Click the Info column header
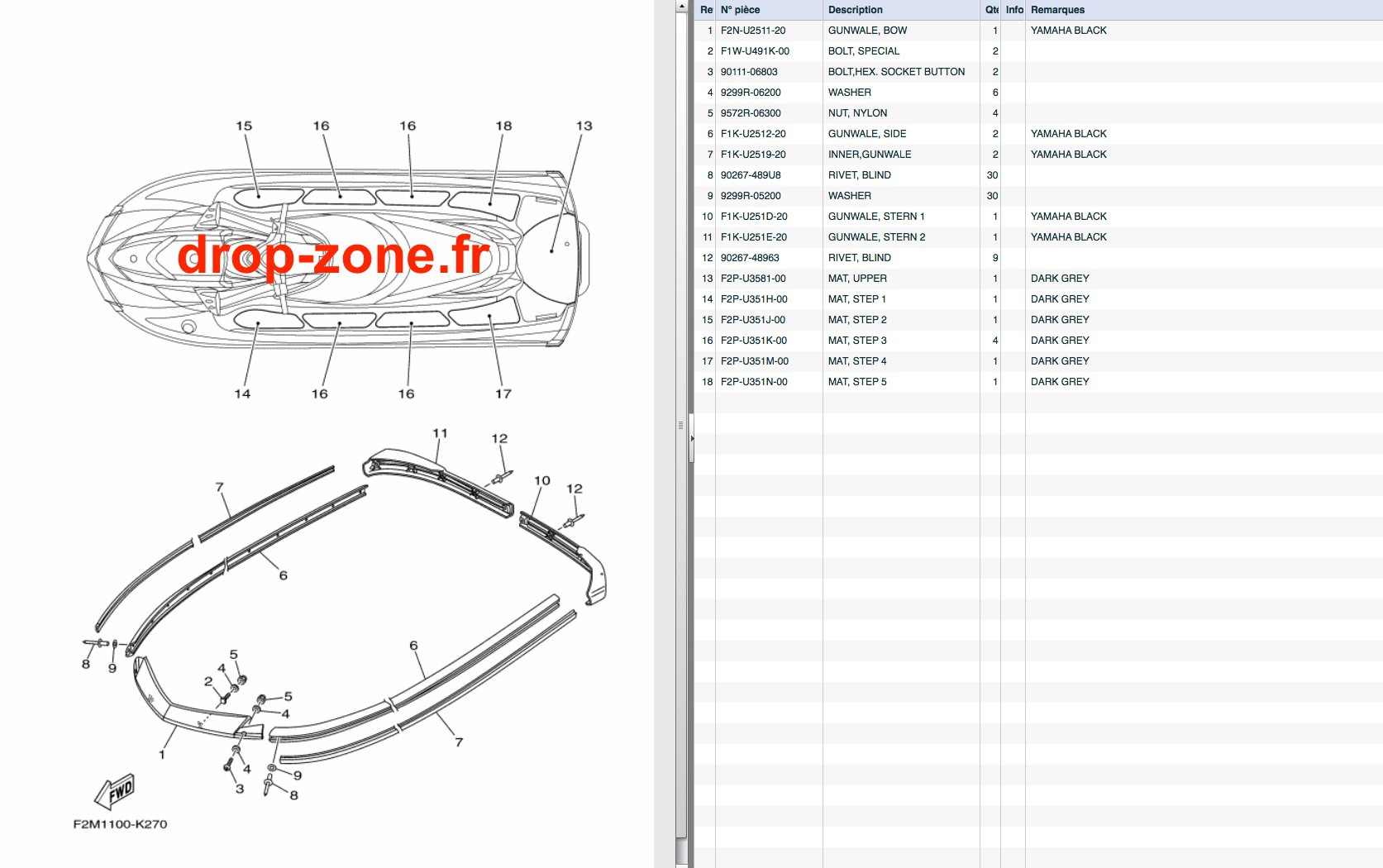 tap(1014, 10)
